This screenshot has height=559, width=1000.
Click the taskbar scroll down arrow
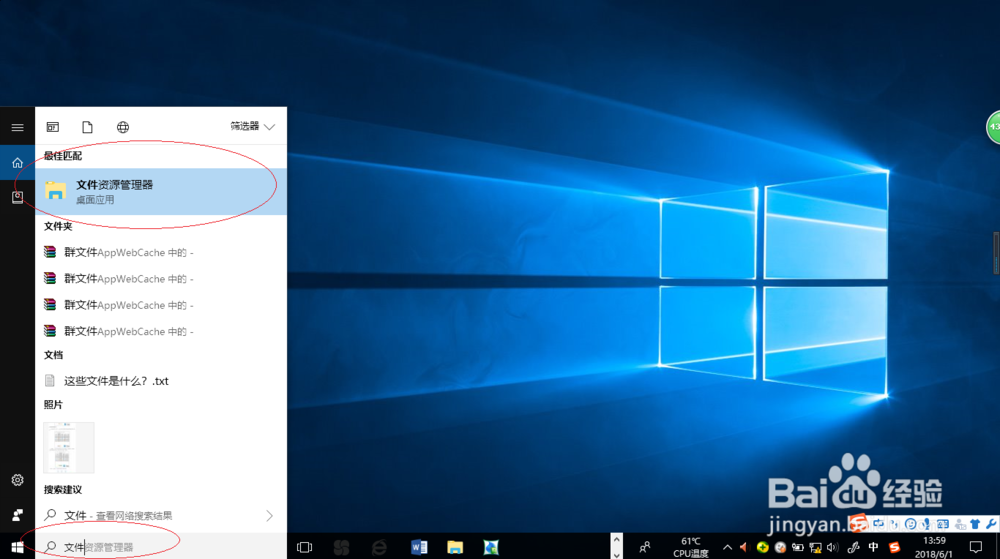click(616, 554)
